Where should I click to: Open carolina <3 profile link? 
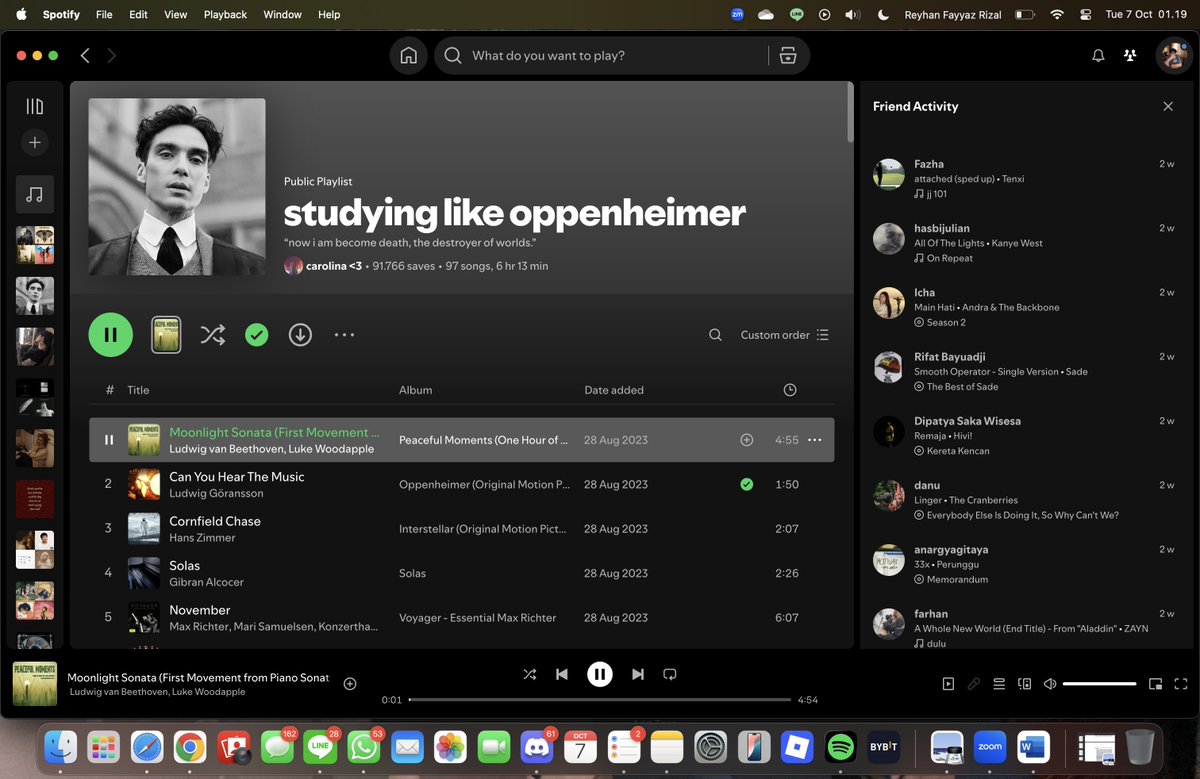tap(334, 266)
